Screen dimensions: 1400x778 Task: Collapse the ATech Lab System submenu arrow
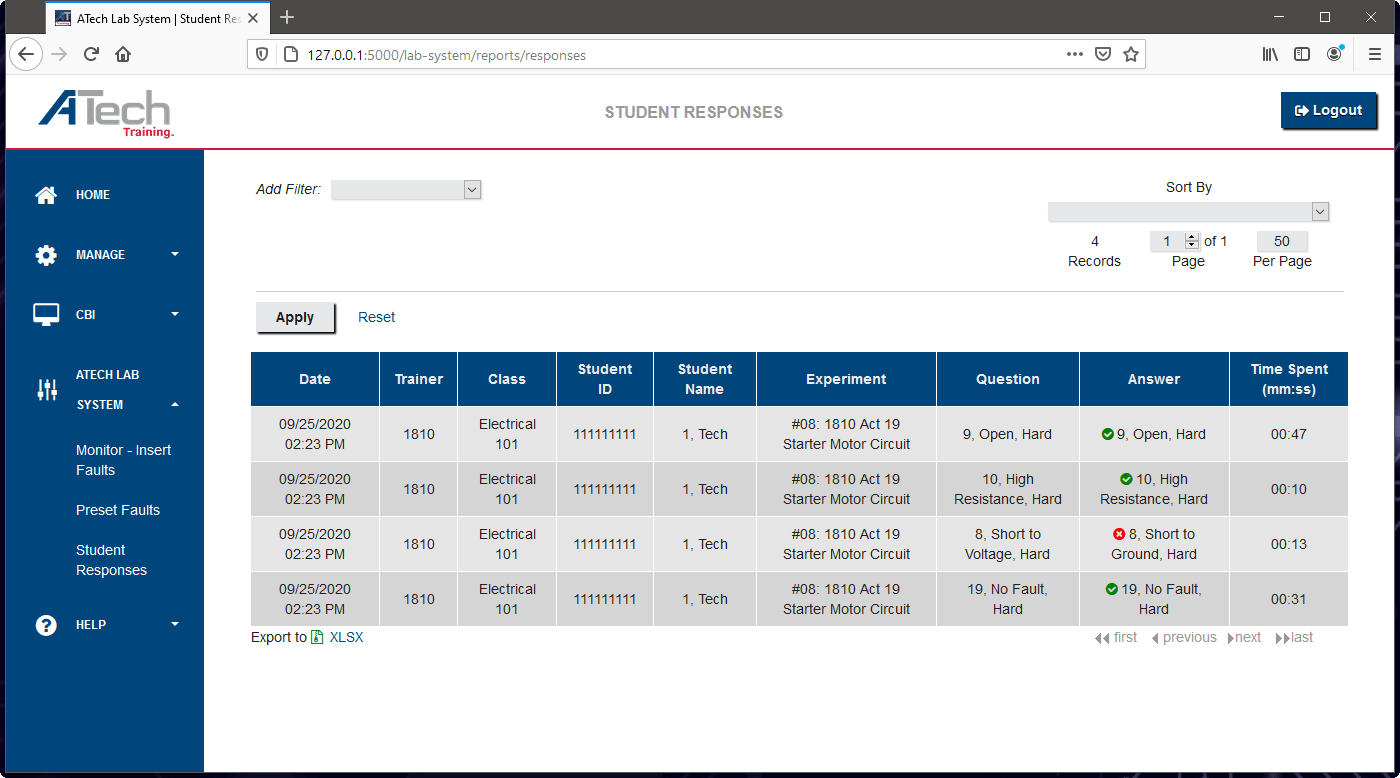(175, 405)
